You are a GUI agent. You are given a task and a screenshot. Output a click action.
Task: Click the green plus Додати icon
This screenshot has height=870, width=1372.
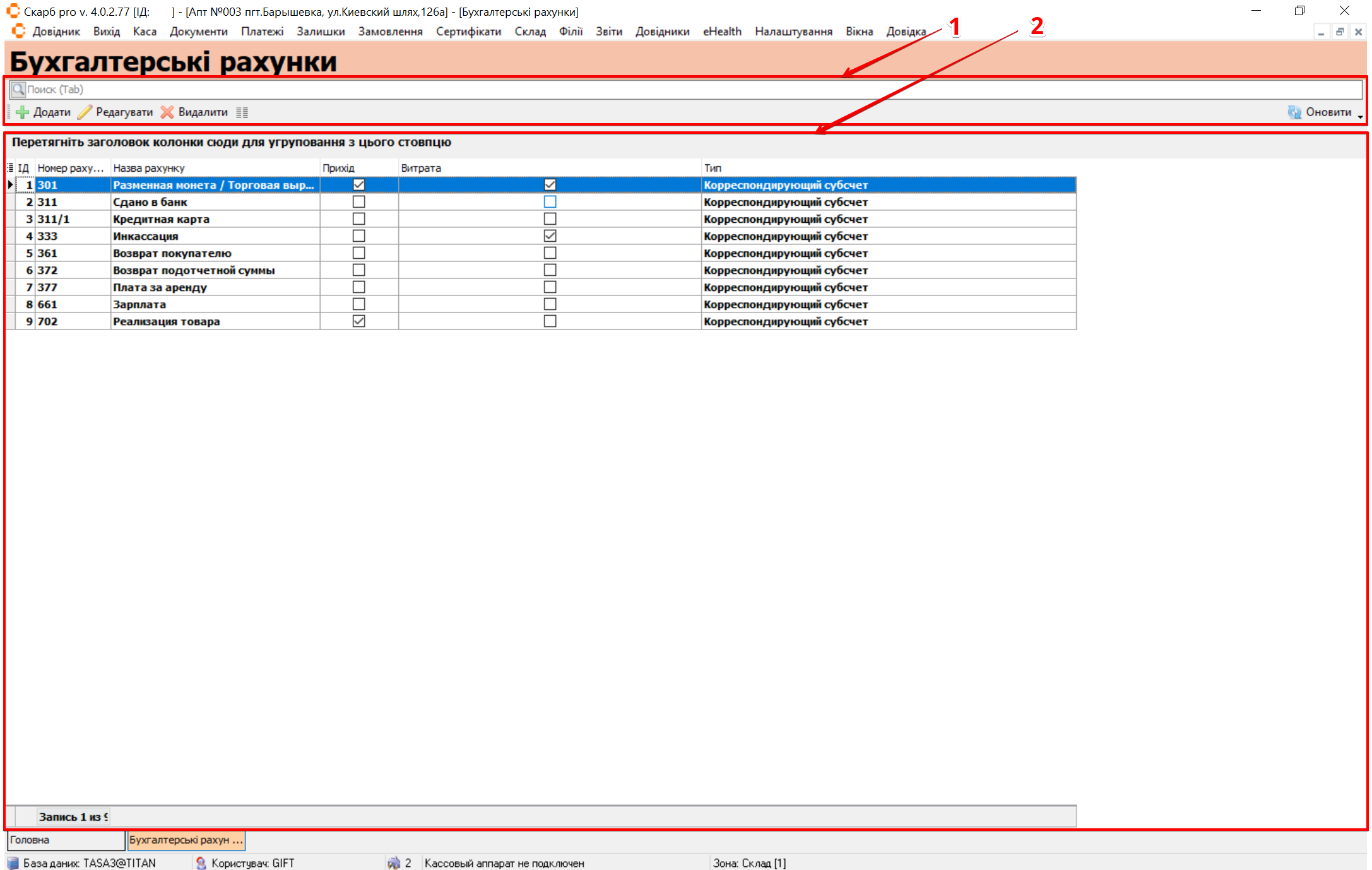[x=23, y=112]
